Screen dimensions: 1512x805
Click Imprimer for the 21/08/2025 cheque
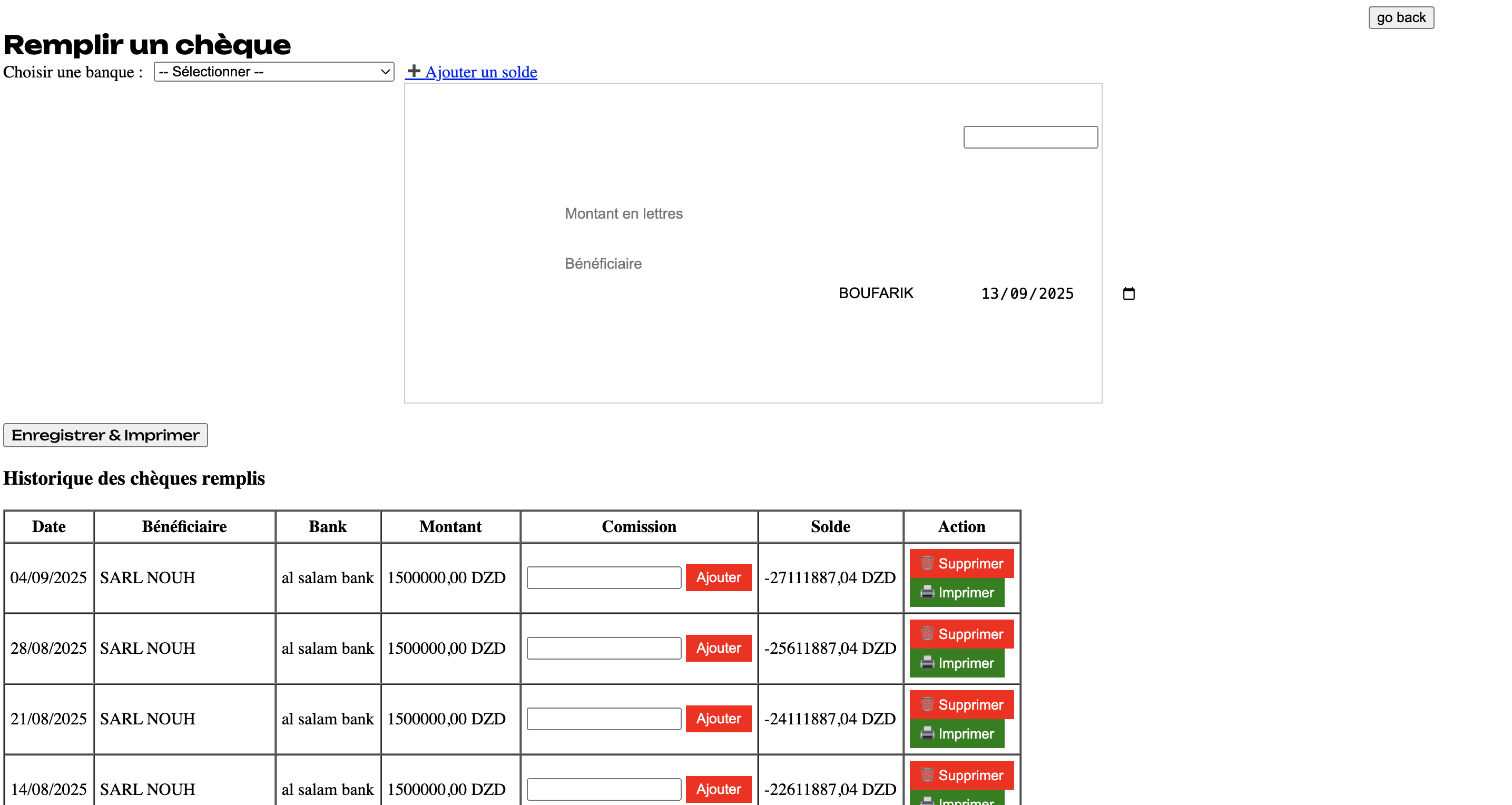[957, 733]
